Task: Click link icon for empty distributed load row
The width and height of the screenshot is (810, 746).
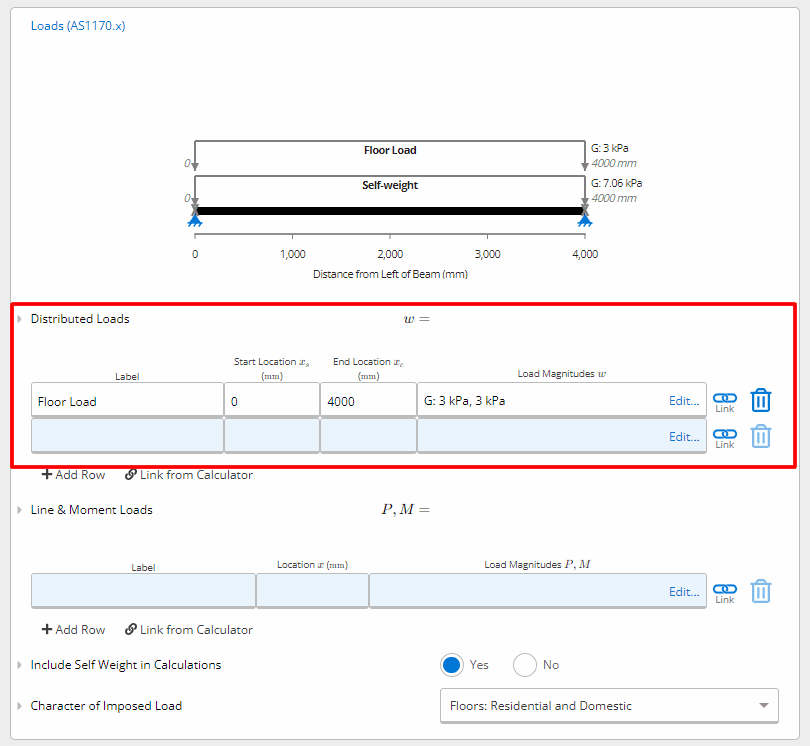Action: pos(725,438)
